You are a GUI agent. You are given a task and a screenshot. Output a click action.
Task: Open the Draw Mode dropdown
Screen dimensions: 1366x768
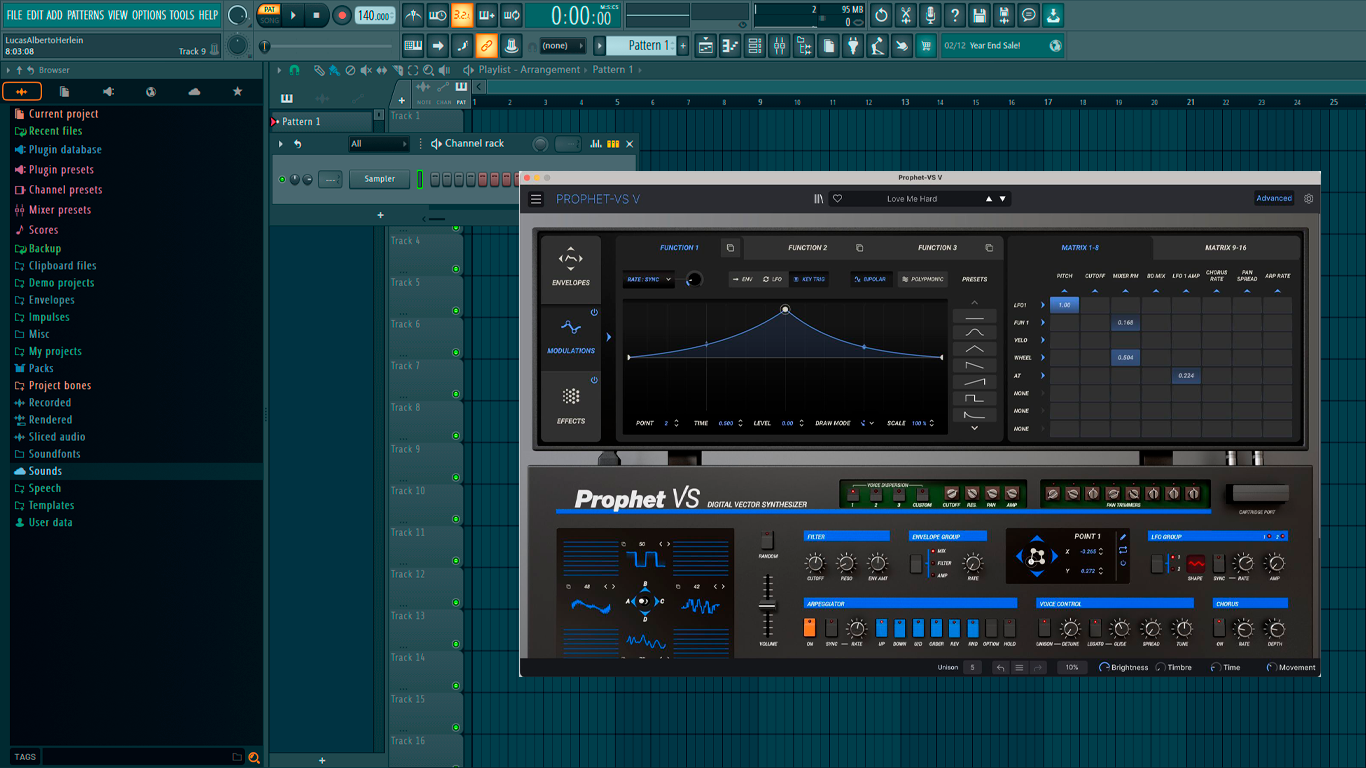point(867,423)
